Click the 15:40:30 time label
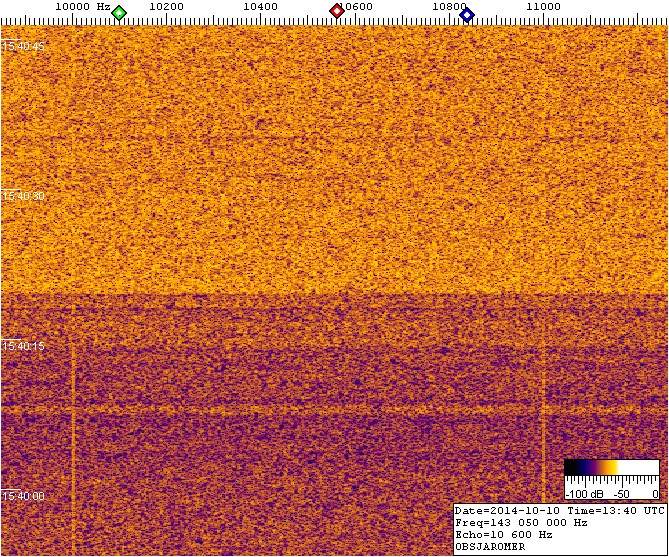 [23, 196]
